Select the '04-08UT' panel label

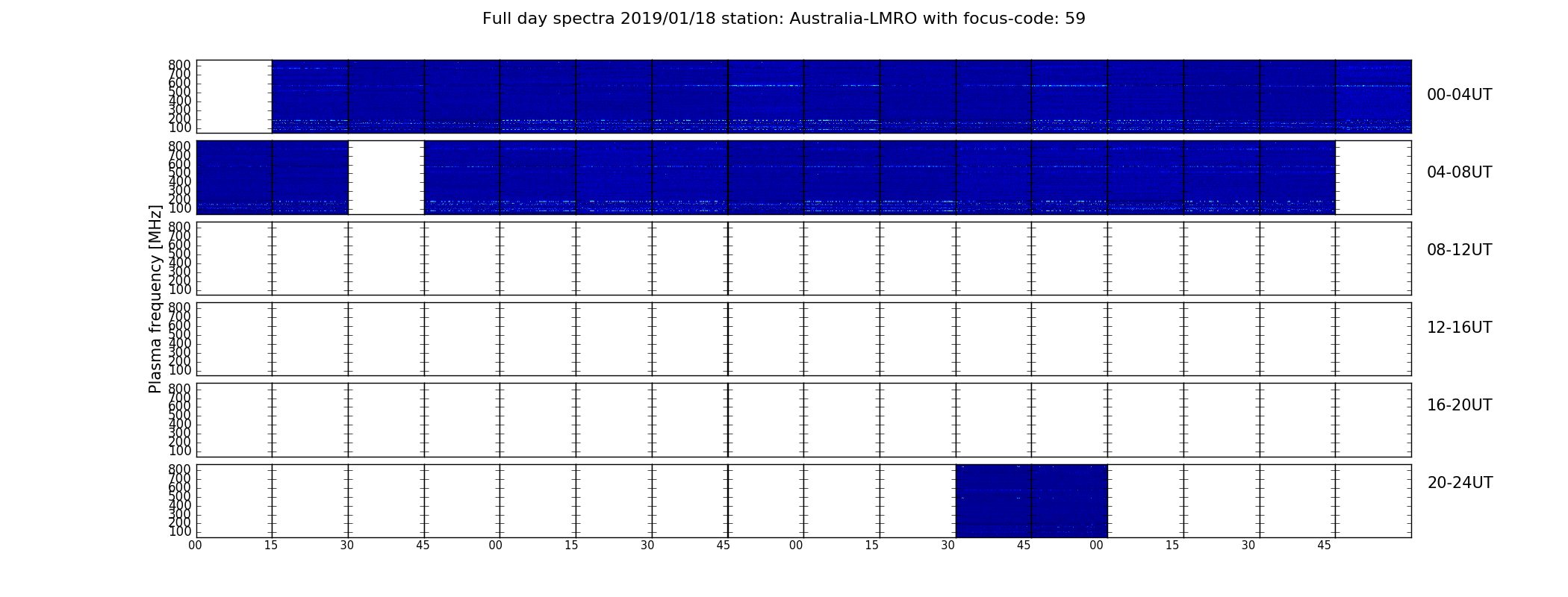[1460, 172]
